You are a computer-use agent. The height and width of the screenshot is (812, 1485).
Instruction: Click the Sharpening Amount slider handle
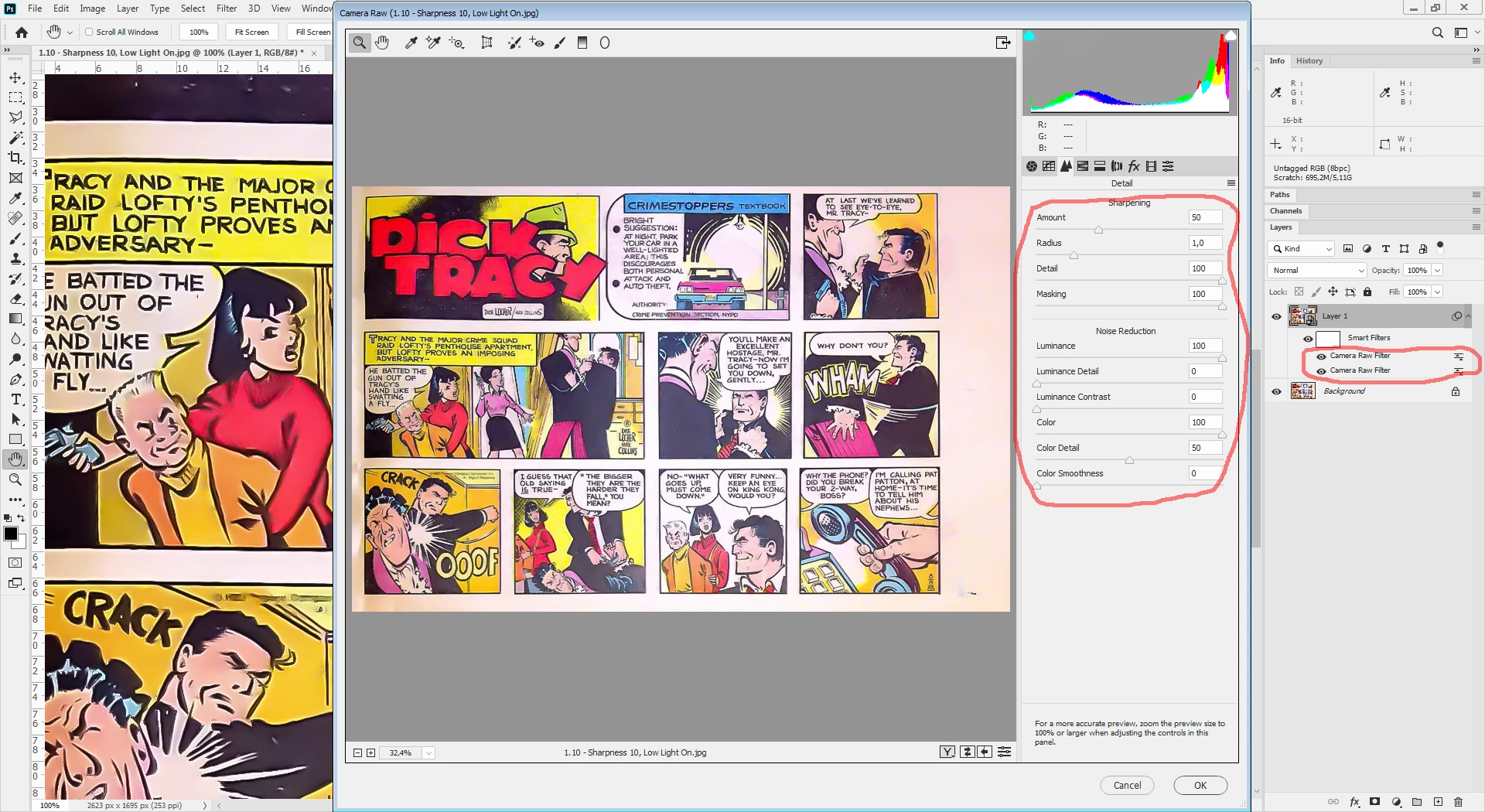(1098, 230)
